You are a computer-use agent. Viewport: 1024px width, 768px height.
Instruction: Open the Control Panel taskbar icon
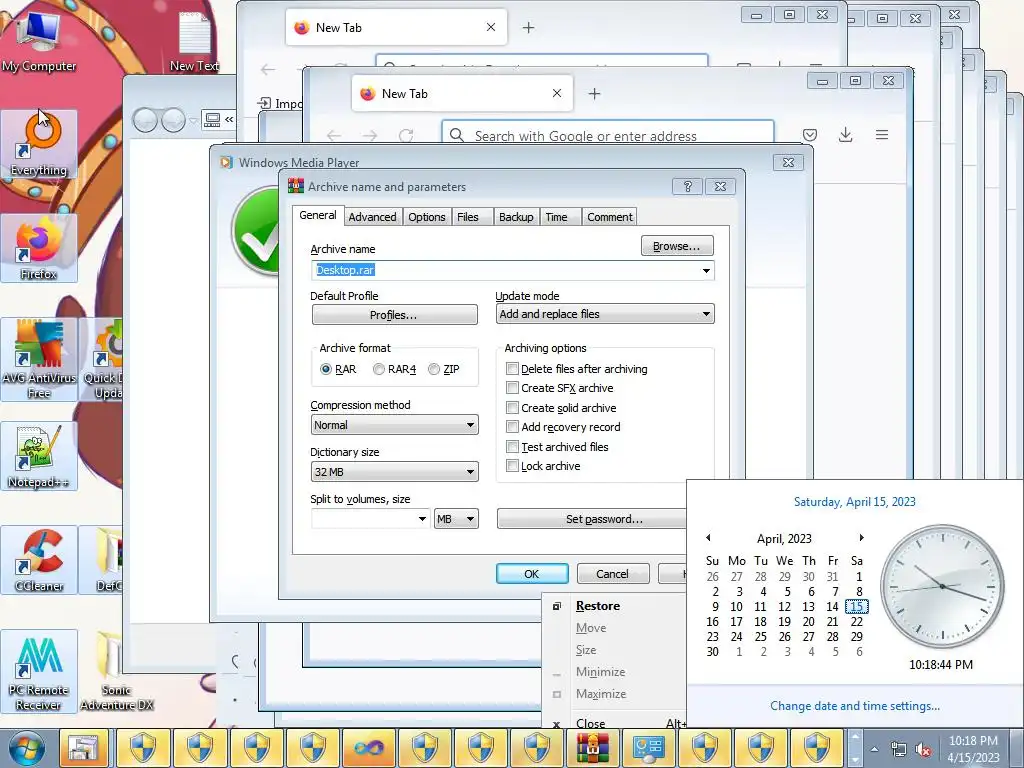pos(649,748)
